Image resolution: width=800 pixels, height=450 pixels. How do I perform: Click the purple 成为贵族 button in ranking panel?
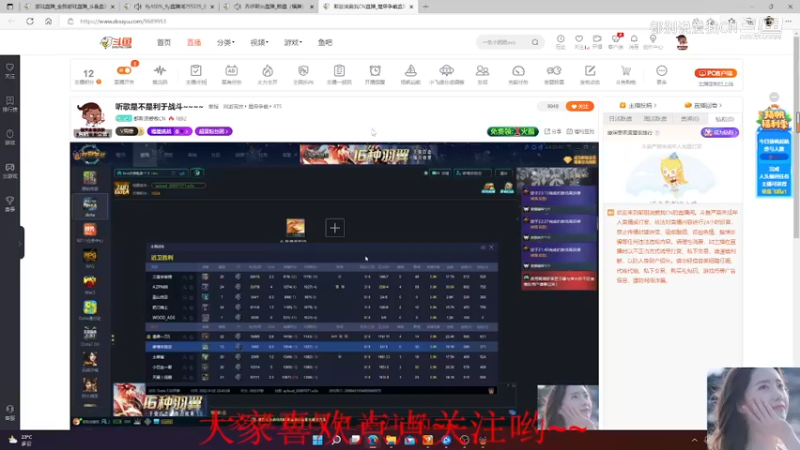click(x=719, y=132)
